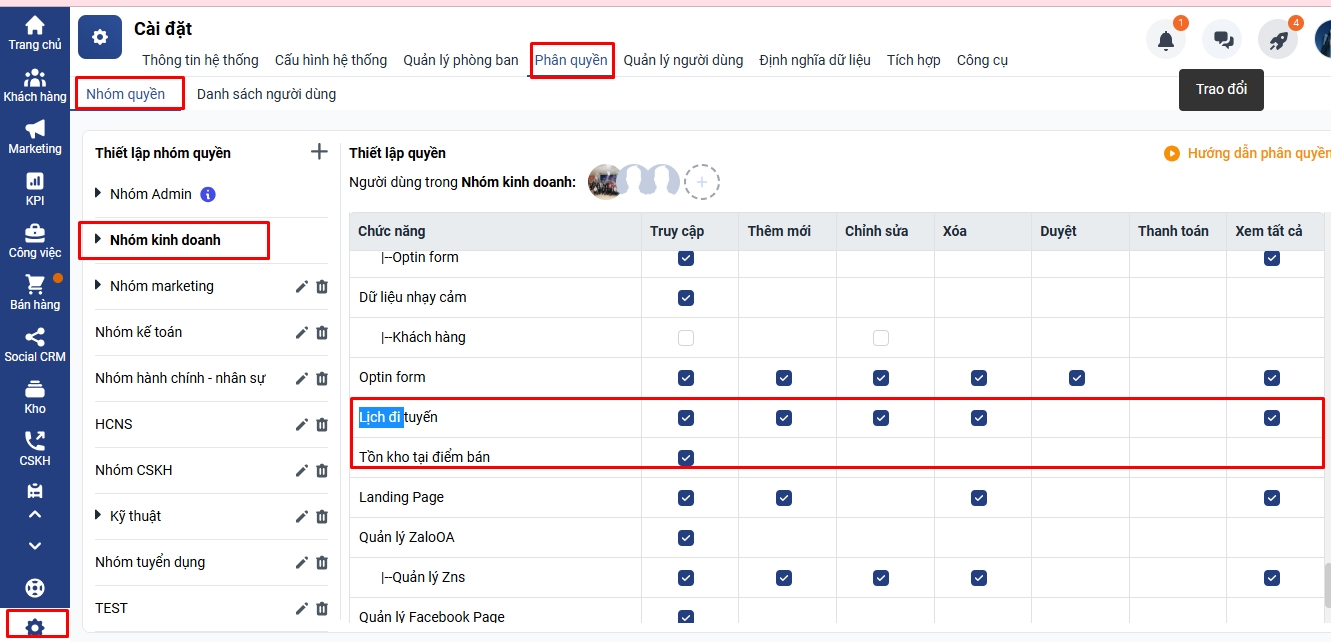Expand the Nhóm Admin tree node
The width and height of the screenshot is (1331, 642).
(98, 193)
